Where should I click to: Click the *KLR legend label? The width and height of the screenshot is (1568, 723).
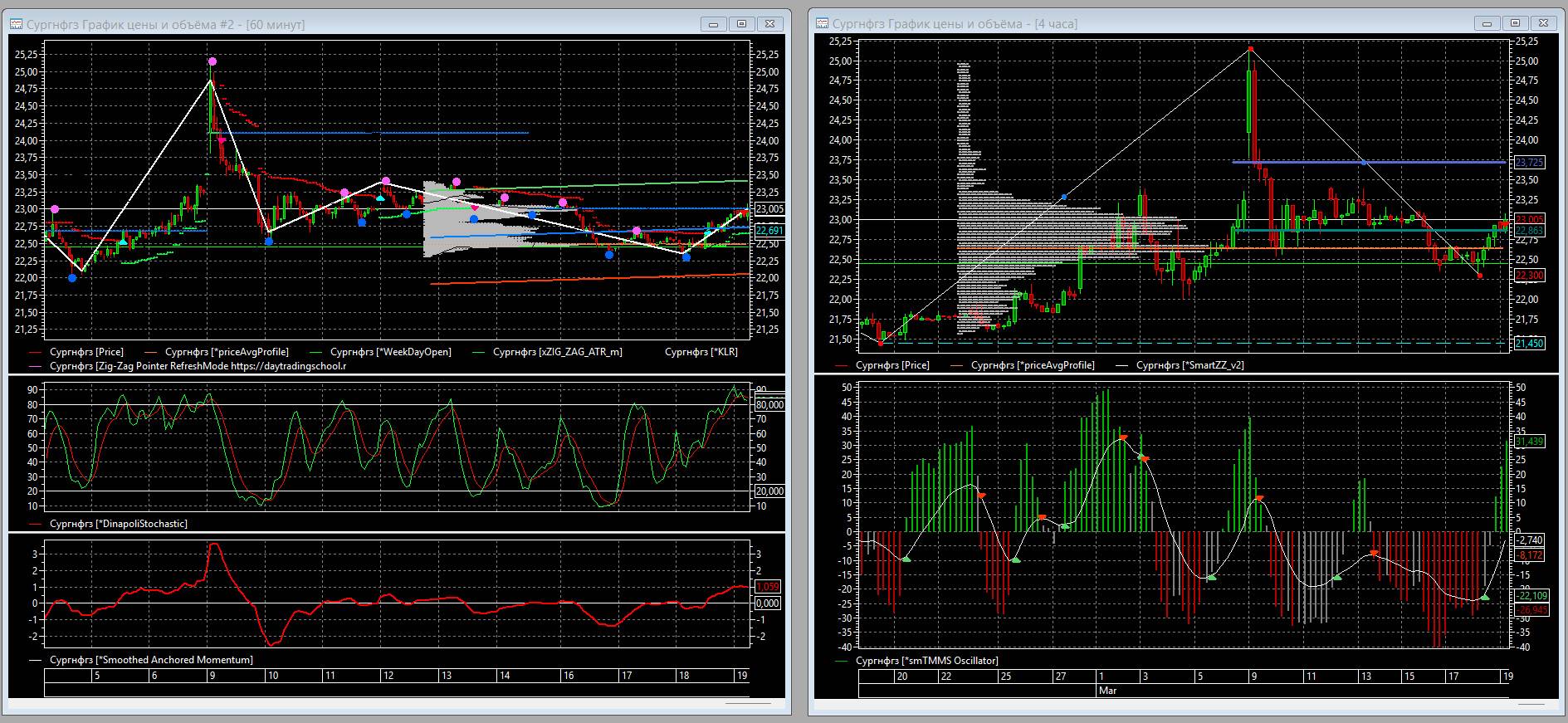point(701,352)
